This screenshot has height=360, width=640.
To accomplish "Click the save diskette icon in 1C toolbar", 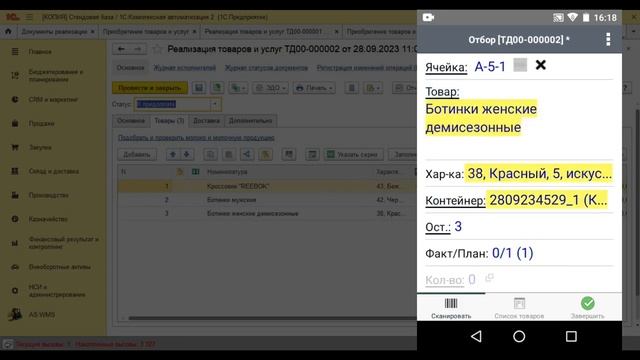I will [x=199, y=88].
